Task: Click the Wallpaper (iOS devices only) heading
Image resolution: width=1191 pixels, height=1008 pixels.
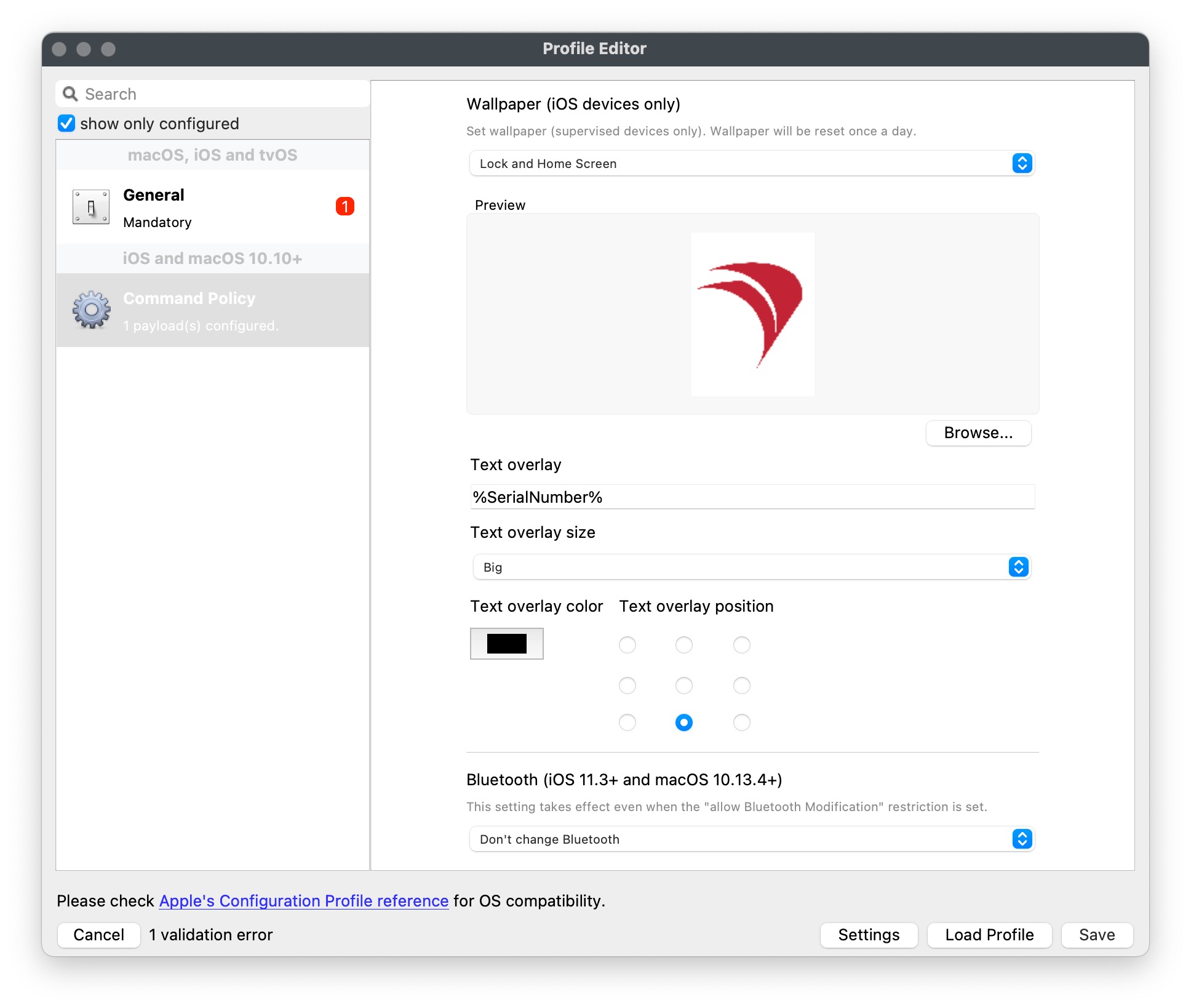Action: 573,104
